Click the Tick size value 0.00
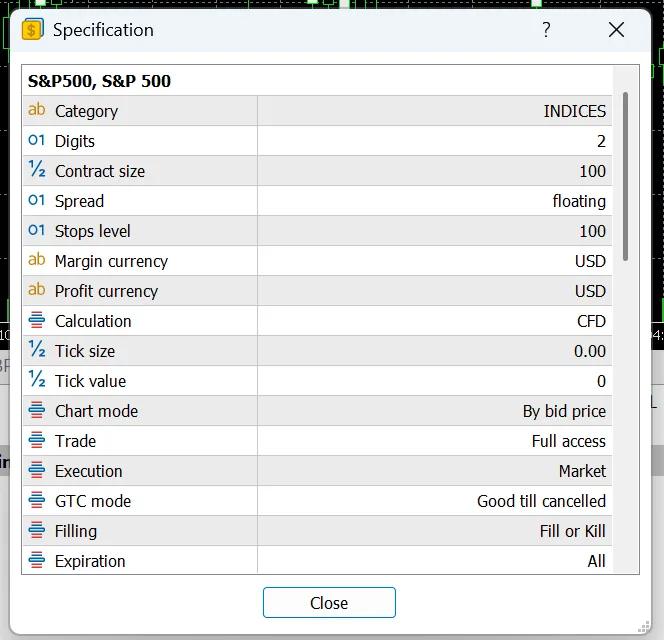The height and width of the screenshot is (640, 664). 589,351
